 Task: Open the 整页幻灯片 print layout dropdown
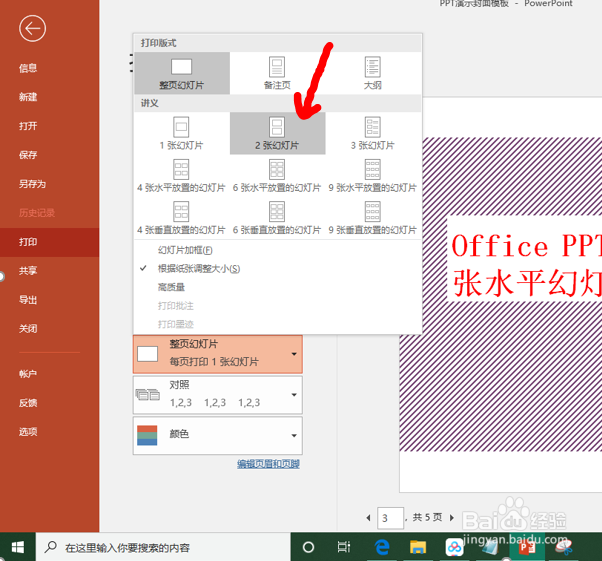pos(218,353)
